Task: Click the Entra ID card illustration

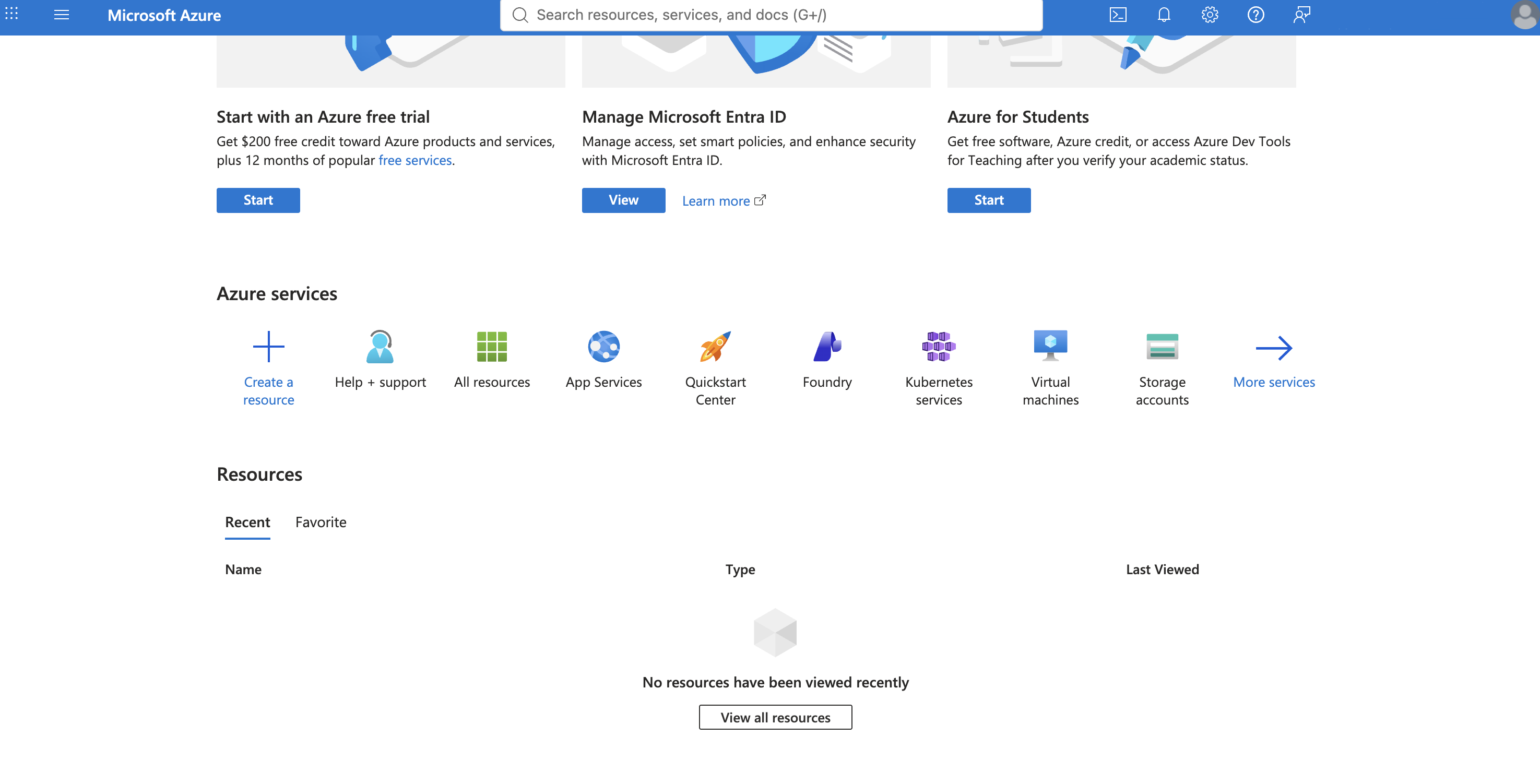Action: [x=756, y=62]
